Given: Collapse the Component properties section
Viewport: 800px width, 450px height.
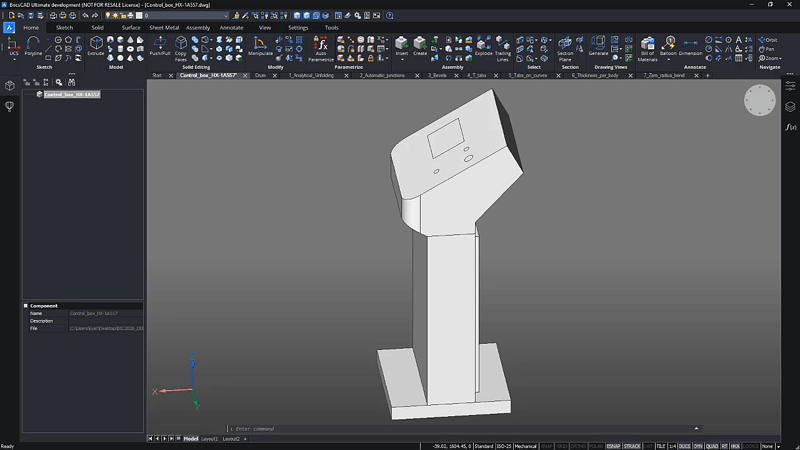Looking at the screenshot, I should tap(26, 306).
